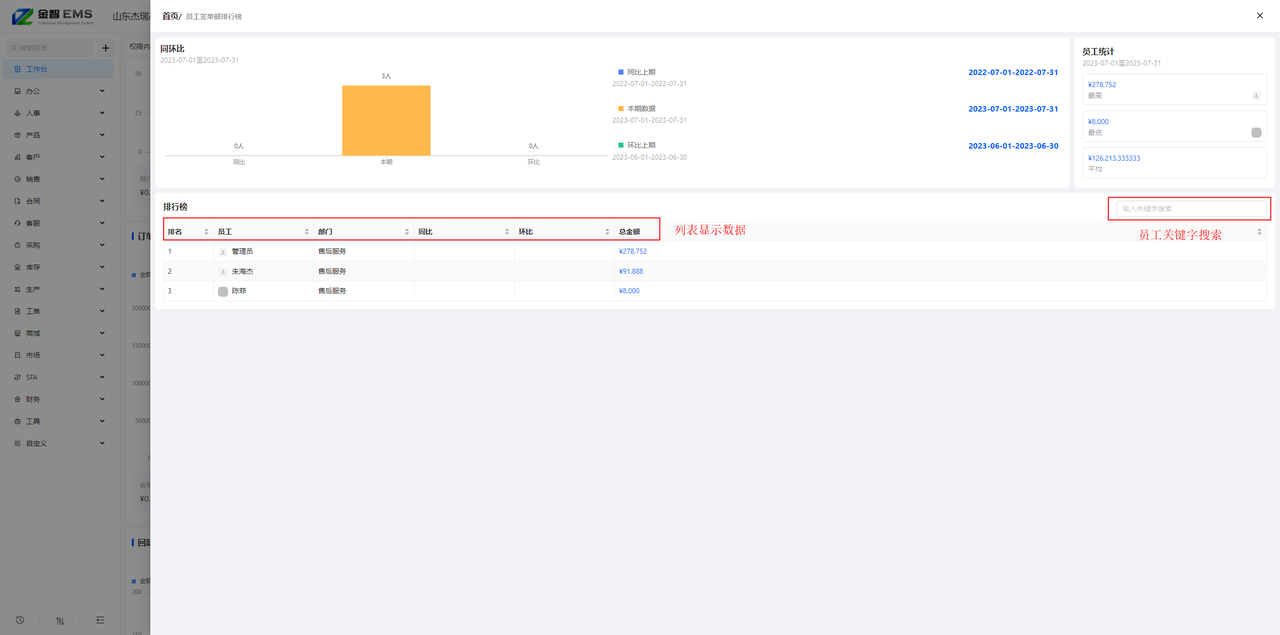Image resolution: width=1280 pixels, height=635 pixels.
Task: Expand the 人事 menu chevron
Action: pos(102,113)
